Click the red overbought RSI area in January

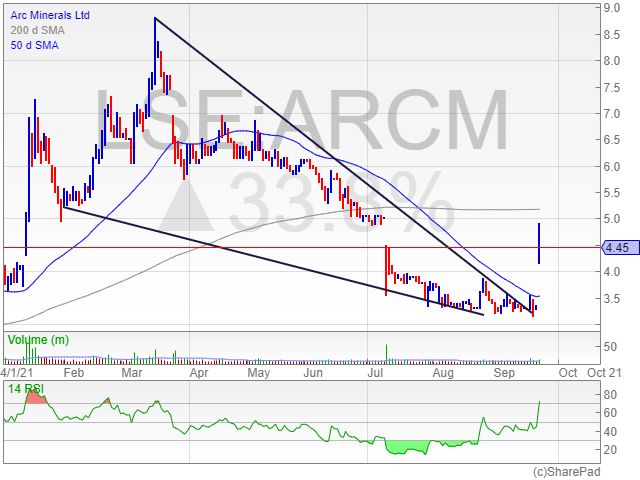(x=34, y=397)
